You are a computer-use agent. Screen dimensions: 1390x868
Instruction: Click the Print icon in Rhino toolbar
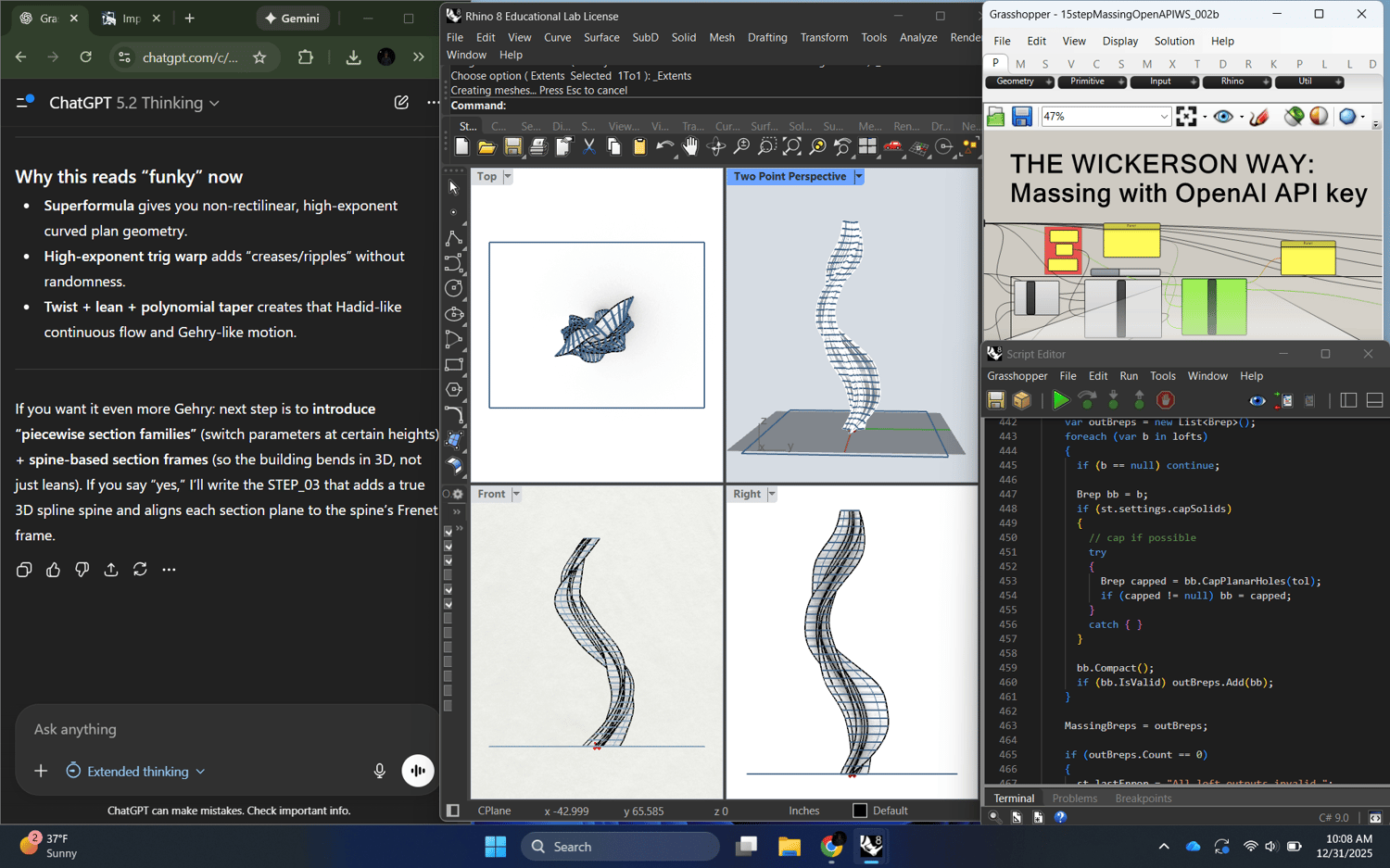[x=537, y=147]
